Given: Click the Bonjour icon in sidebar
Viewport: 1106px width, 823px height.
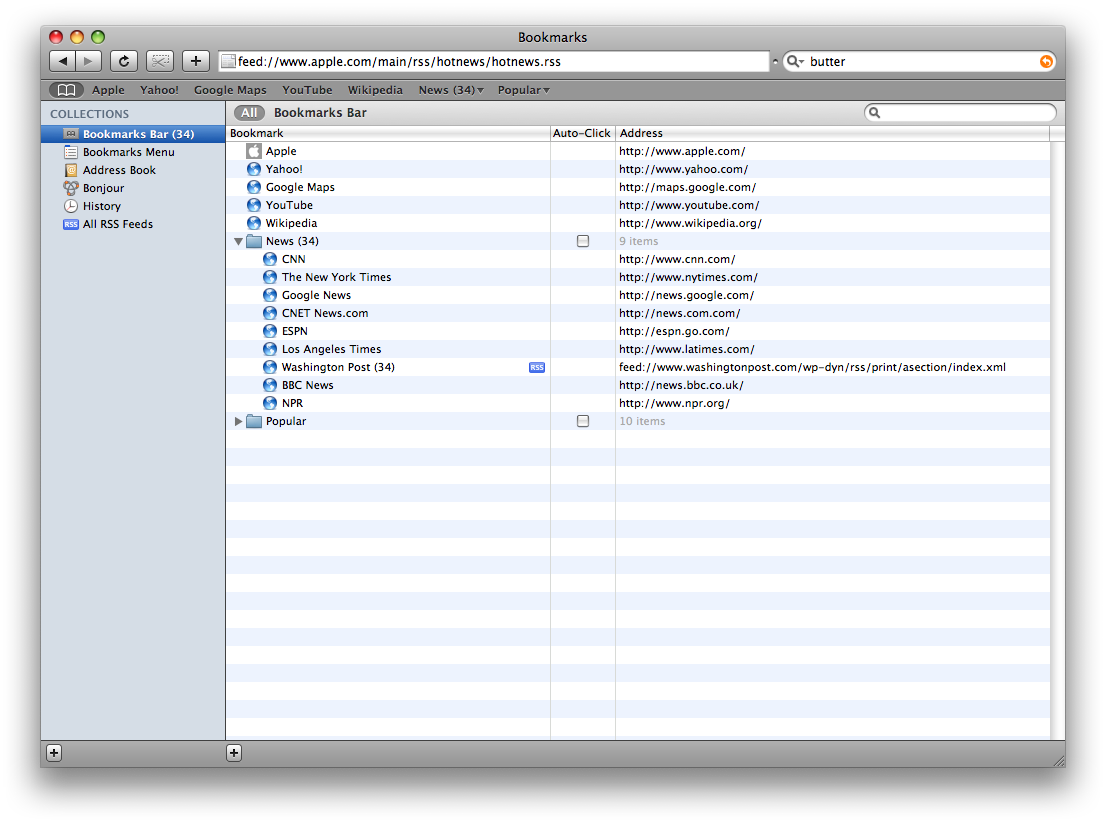Looking at the screenshot, I should point(71,188).
